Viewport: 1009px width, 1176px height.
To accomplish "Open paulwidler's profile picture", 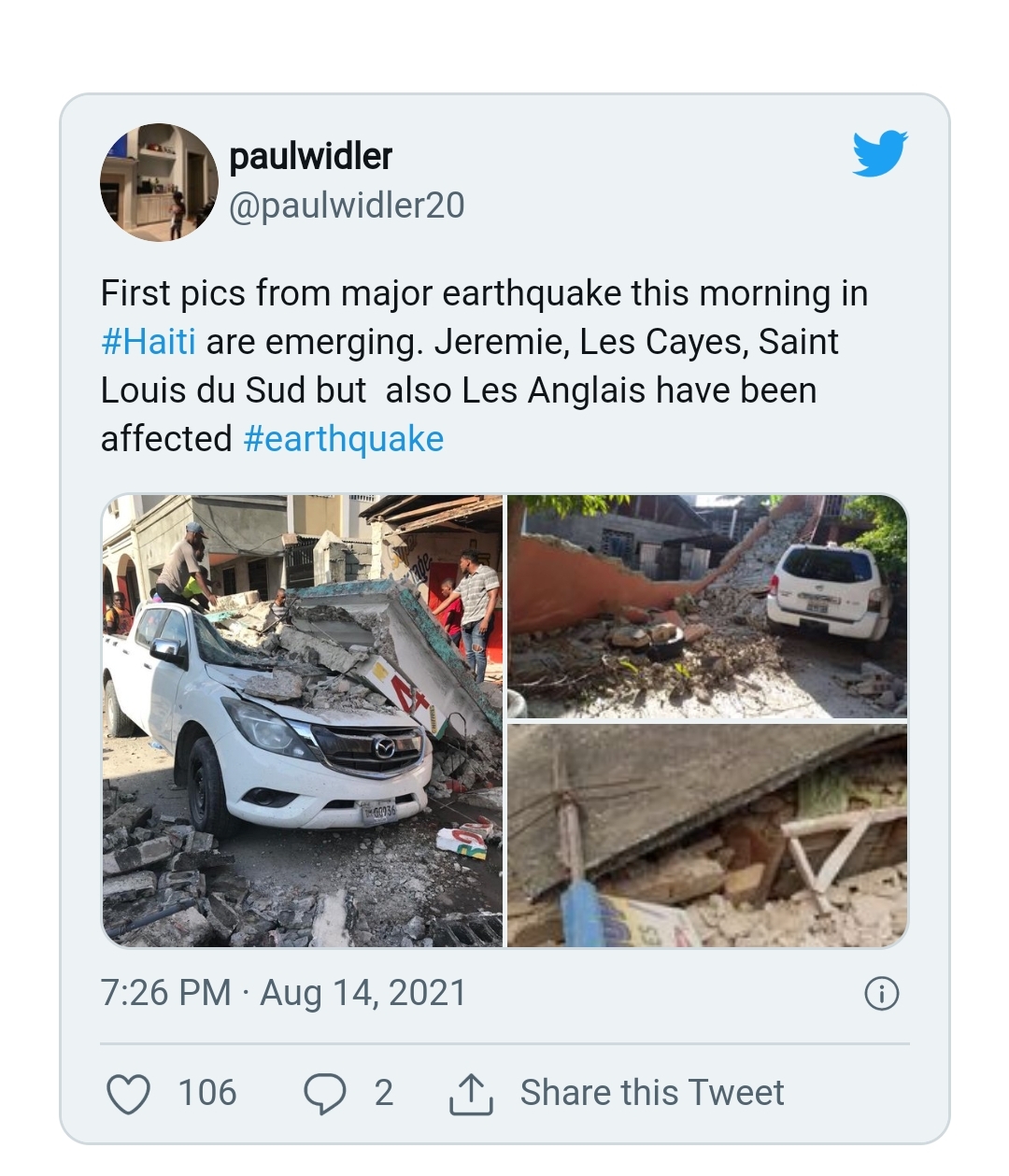I will [159, 182].
